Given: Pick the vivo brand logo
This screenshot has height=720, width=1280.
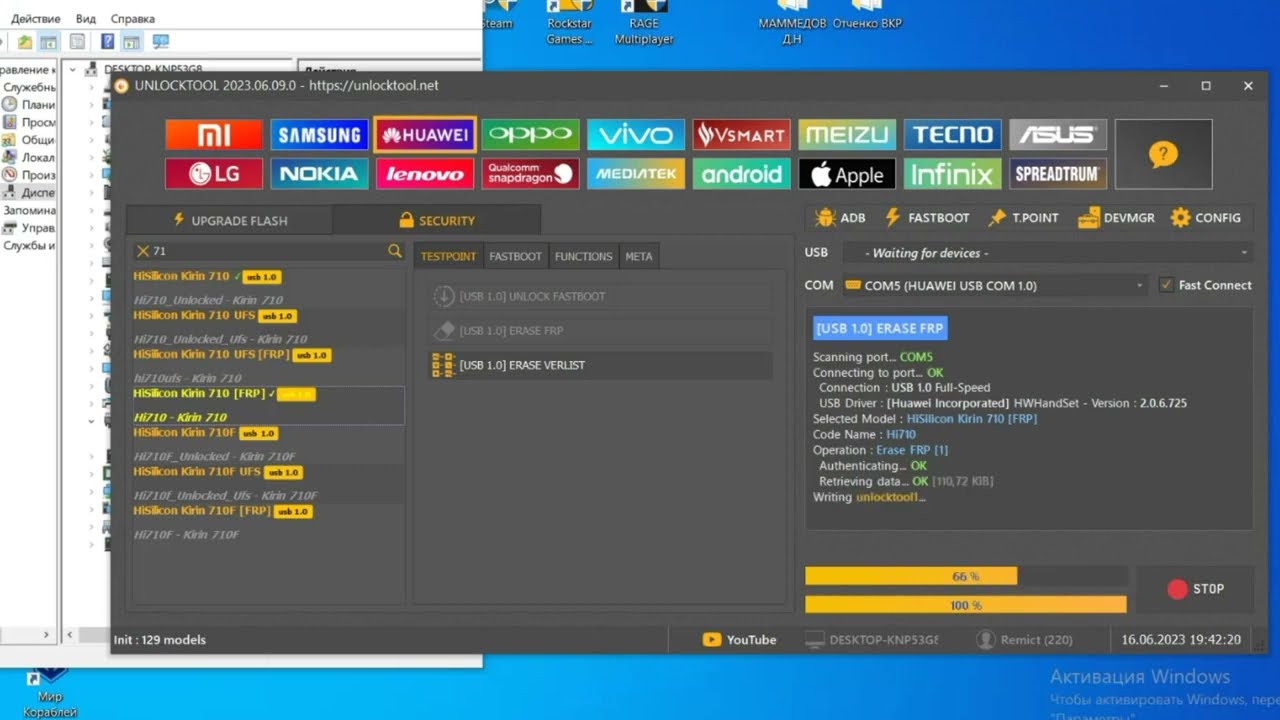Looking at the screenshot, I should tap(636, 135).
